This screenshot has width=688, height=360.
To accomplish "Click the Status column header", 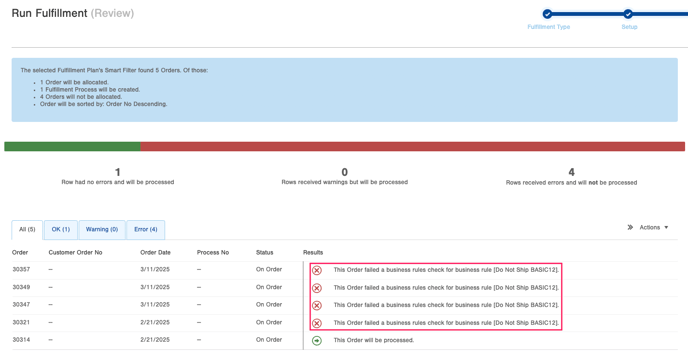I will pyautogui.click(x=265, y=252).
